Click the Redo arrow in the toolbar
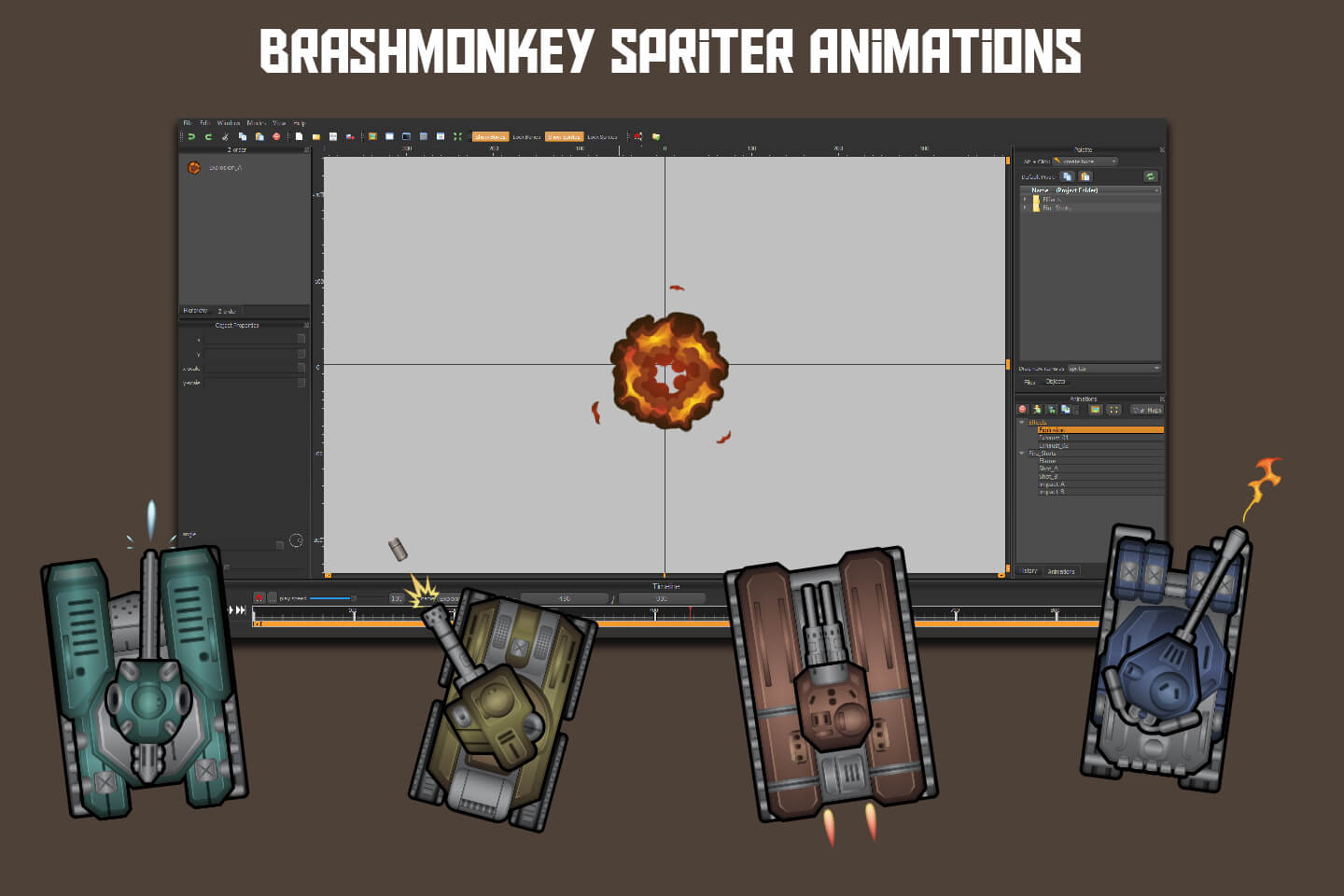1344x896 pixels. coord(208,137)
